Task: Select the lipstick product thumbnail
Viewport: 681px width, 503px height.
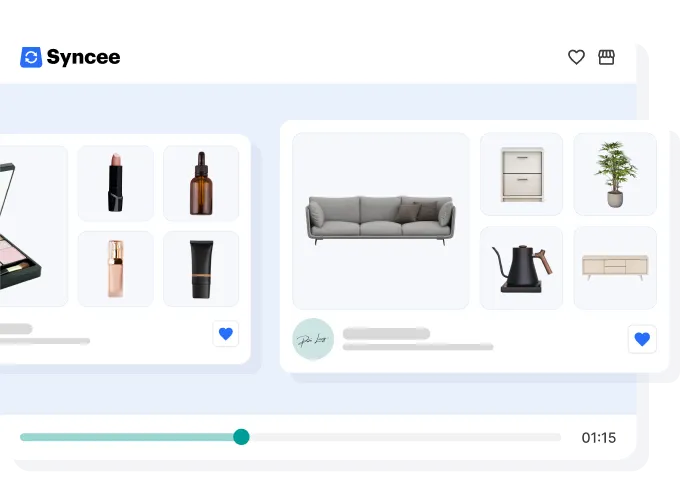Action: (116, 183)
